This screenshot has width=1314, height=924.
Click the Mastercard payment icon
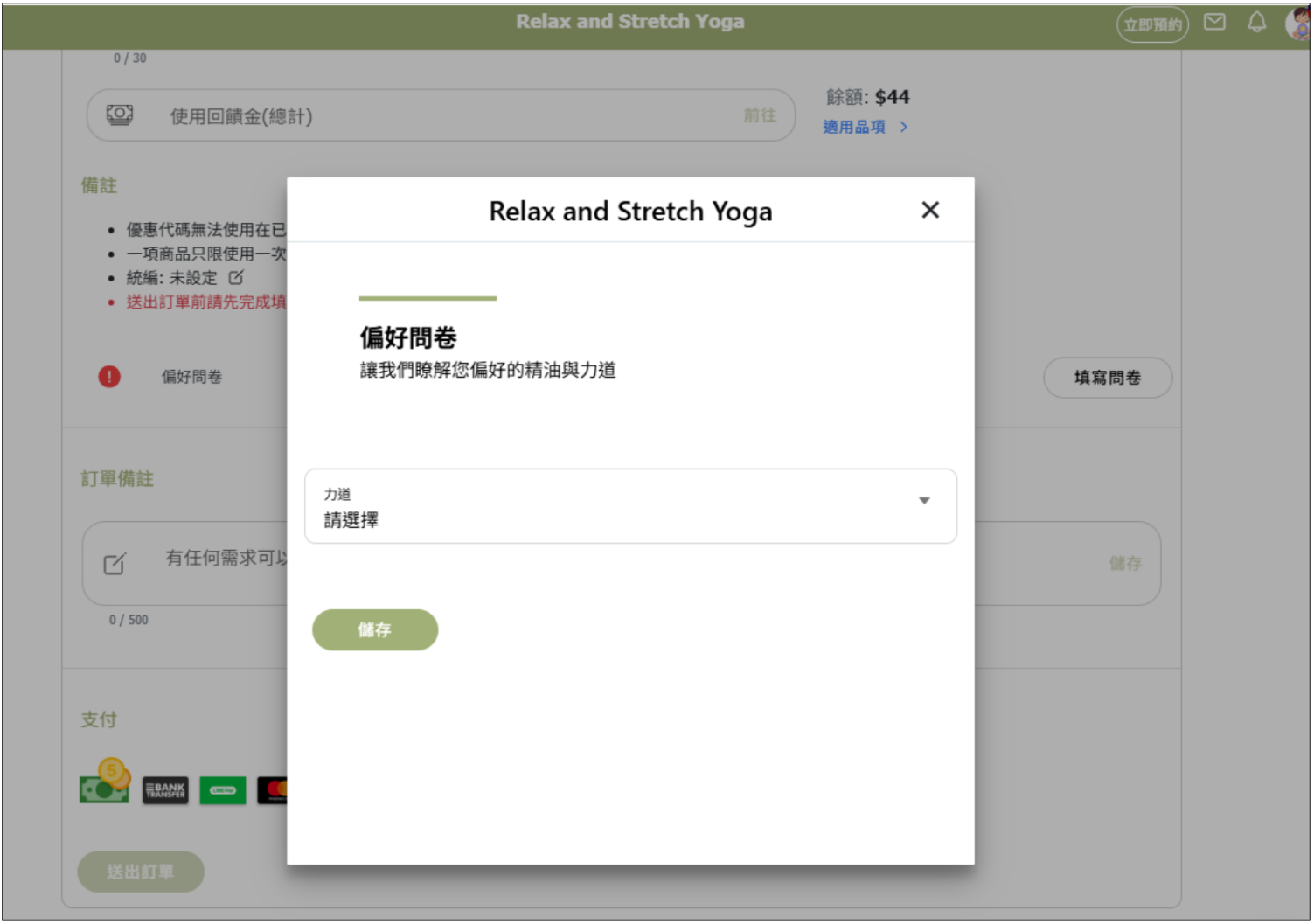(273, 789)
